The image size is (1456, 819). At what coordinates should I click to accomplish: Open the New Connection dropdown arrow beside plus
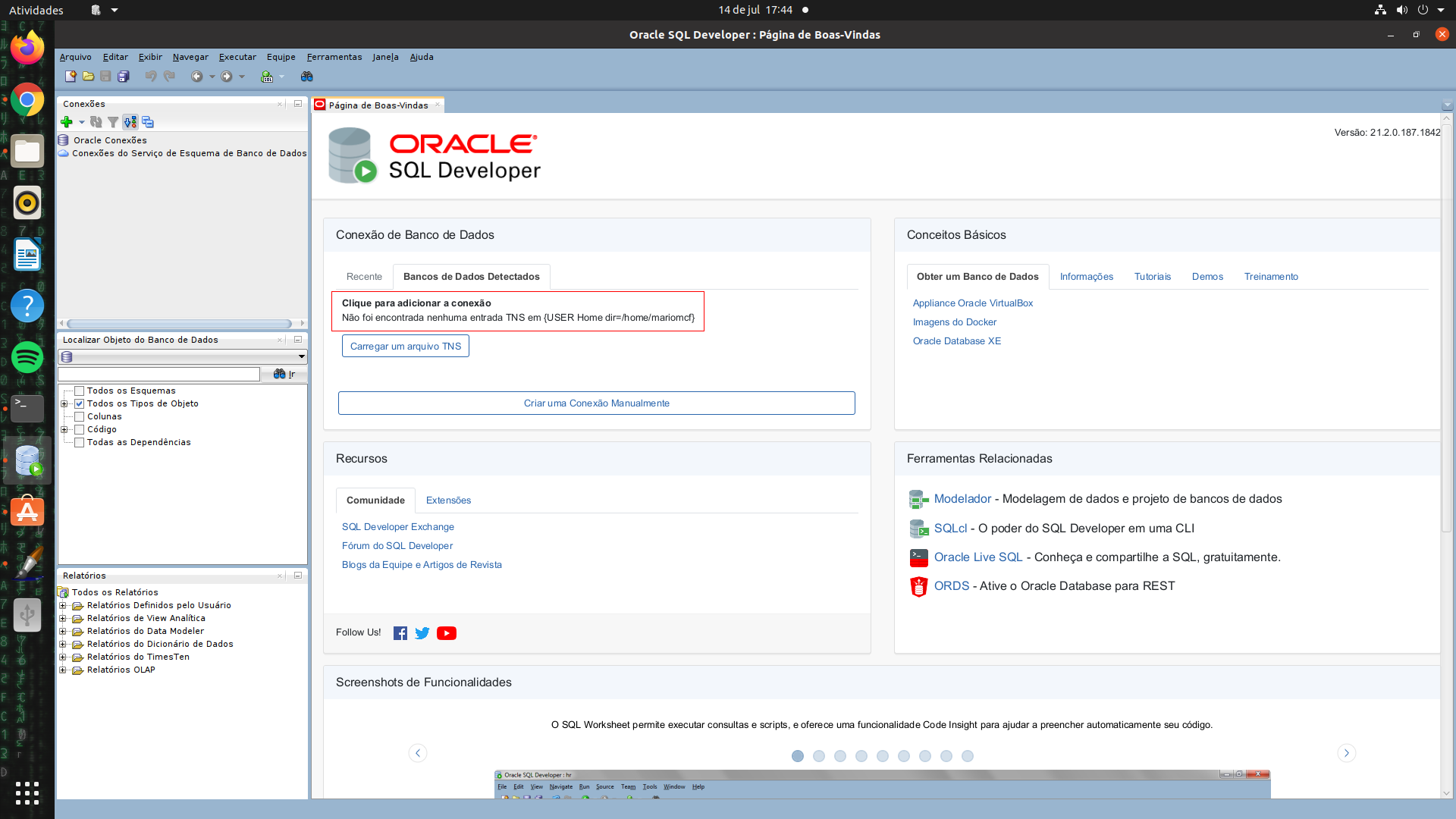coord(81,122)
